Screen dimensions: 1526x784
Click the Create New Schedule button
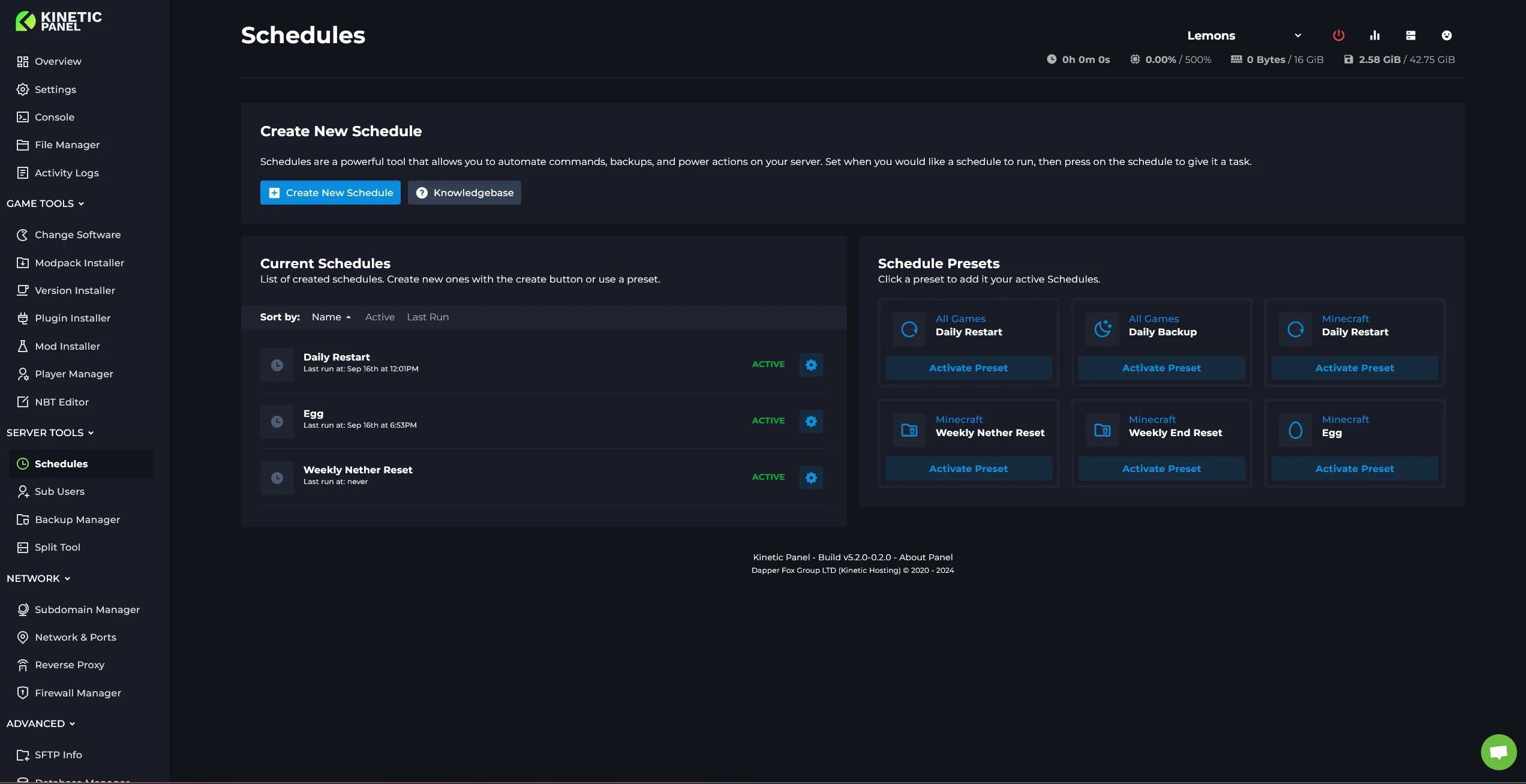click(x=330, y=193)
